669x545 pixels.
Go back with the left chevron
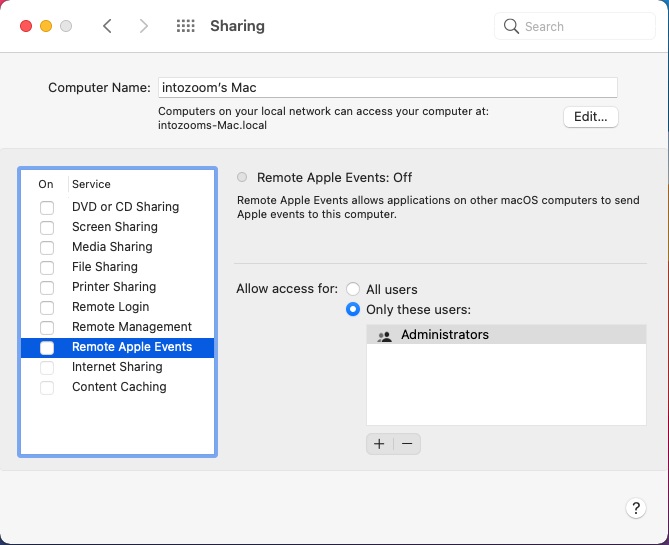[107, 26]
